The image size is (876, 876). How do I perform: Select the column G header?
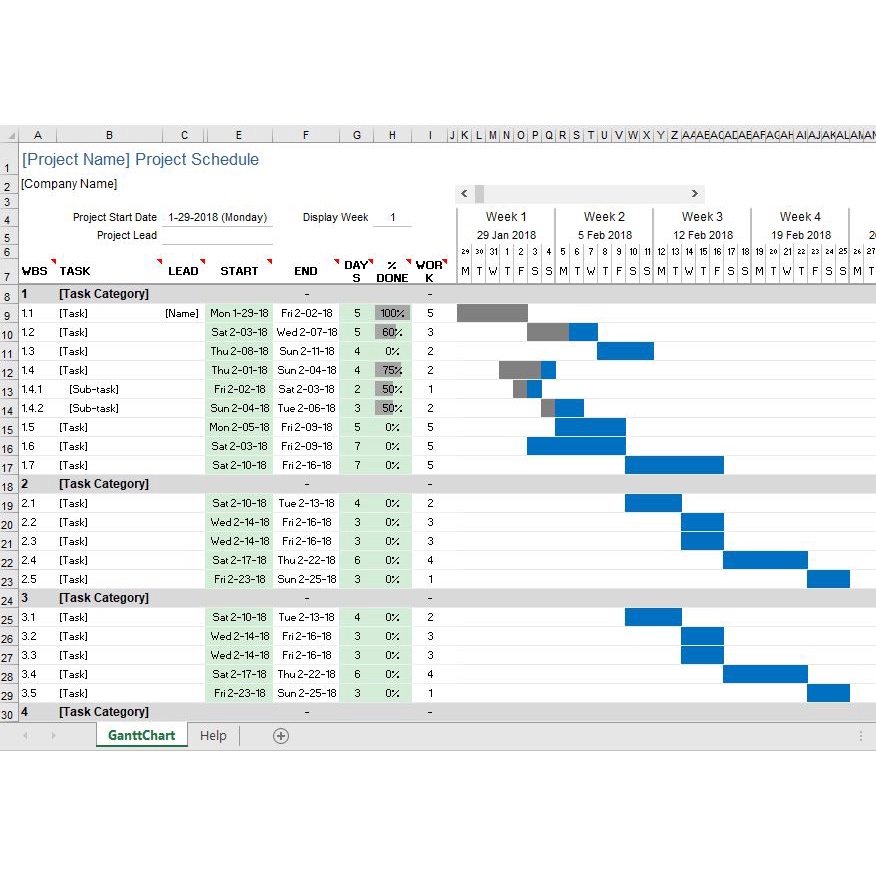356,135
